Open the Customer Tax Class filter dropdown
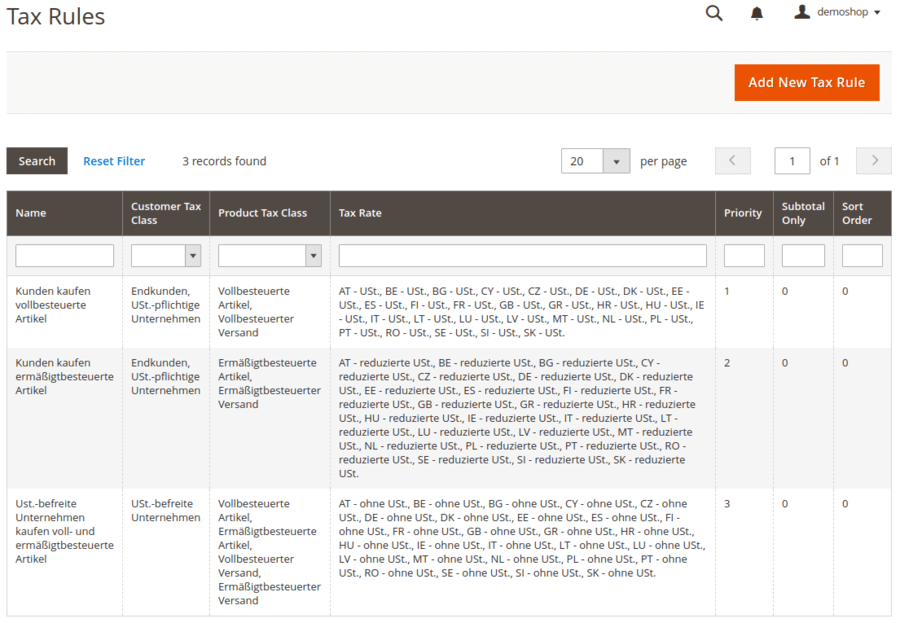Screen dimensions: 900x623 click(x=166, y=256)
